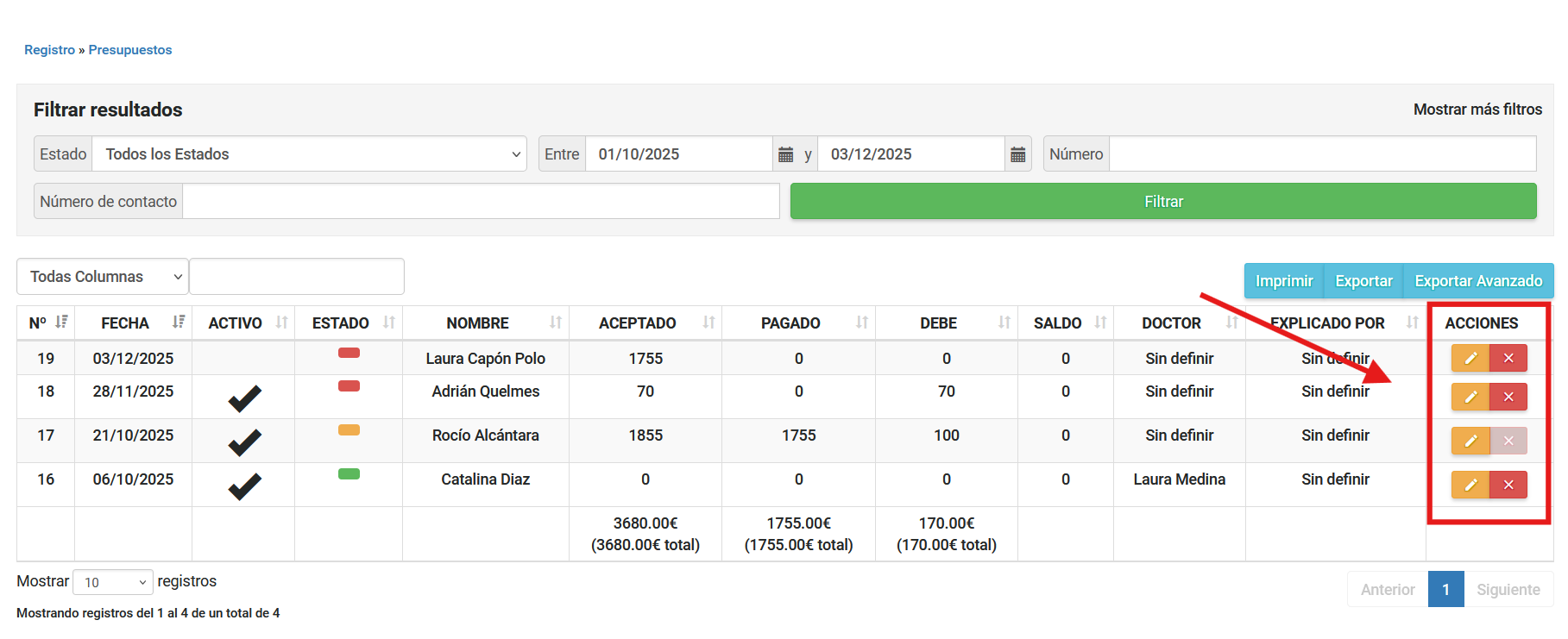The image size is (1568, 639).
Task: Click edit pencil for Laura Capón Polo
Action: [x=1470, y=358]
